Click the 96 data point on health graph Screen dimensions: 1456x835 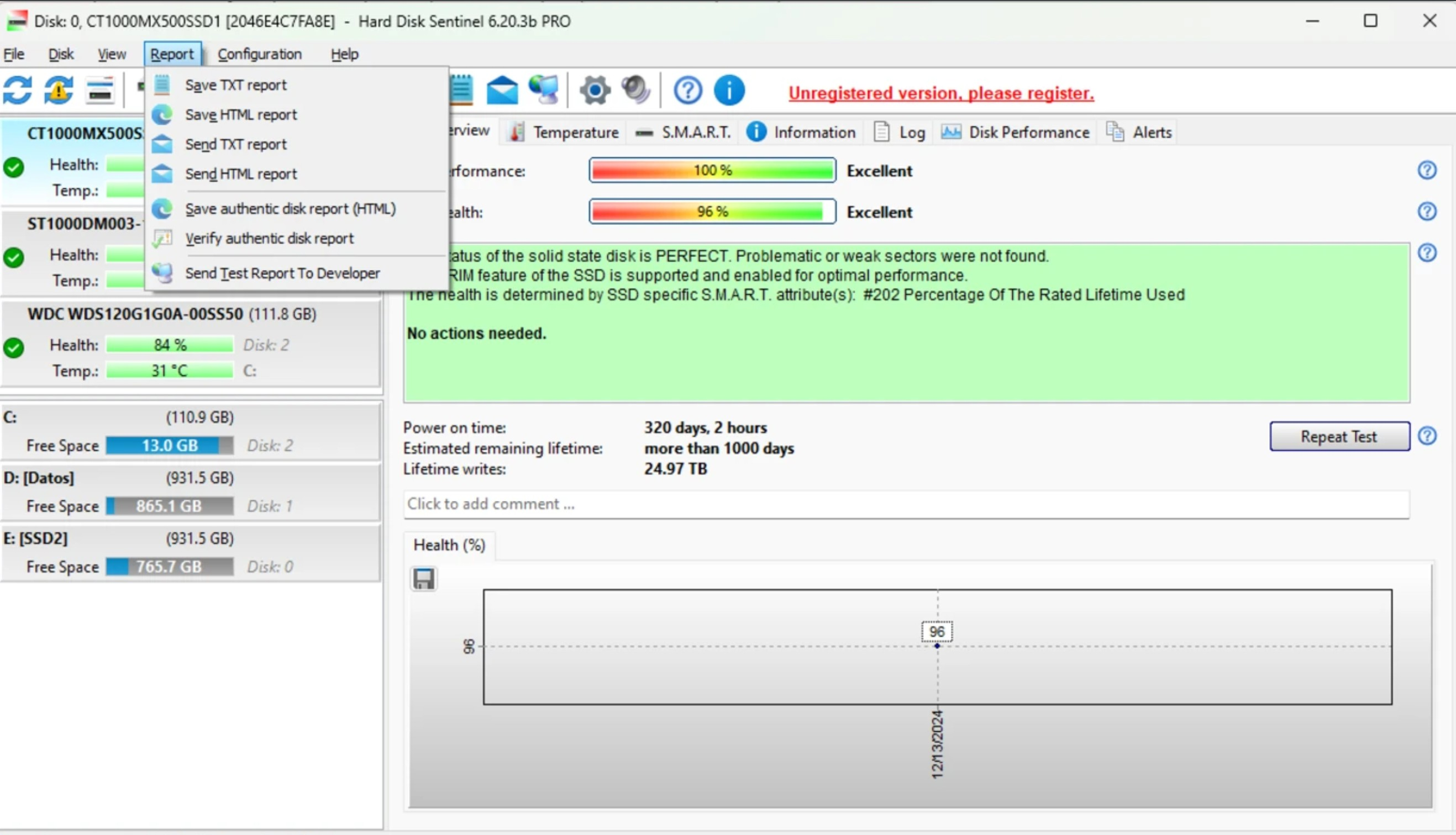click(x=937, y=646)
